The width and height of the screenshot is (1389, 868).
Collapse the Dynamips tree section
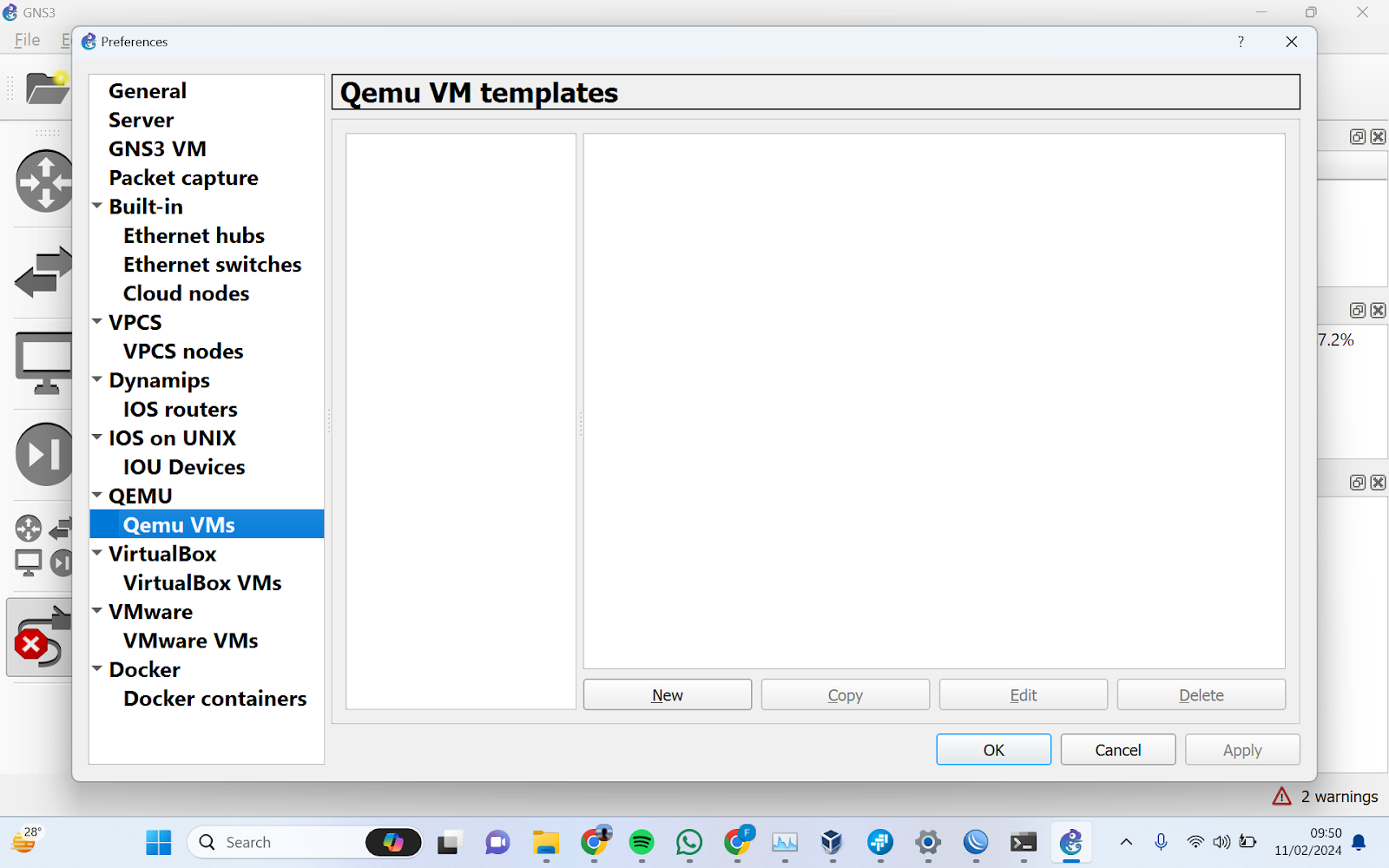(97, 379)
